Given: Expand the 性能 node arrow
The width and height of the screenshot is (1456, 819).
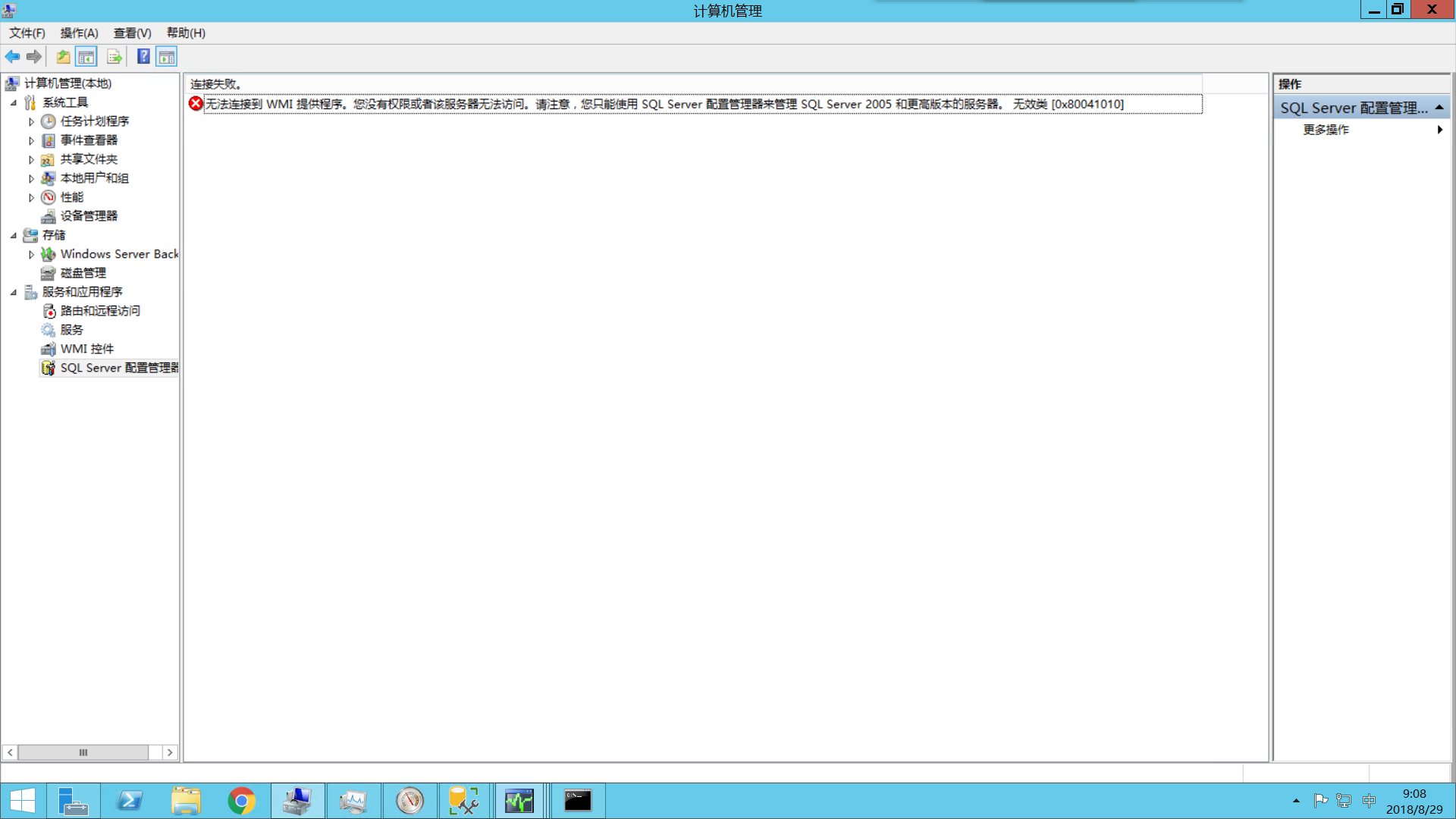Looking at the screenshot, I should coord(31,197).
